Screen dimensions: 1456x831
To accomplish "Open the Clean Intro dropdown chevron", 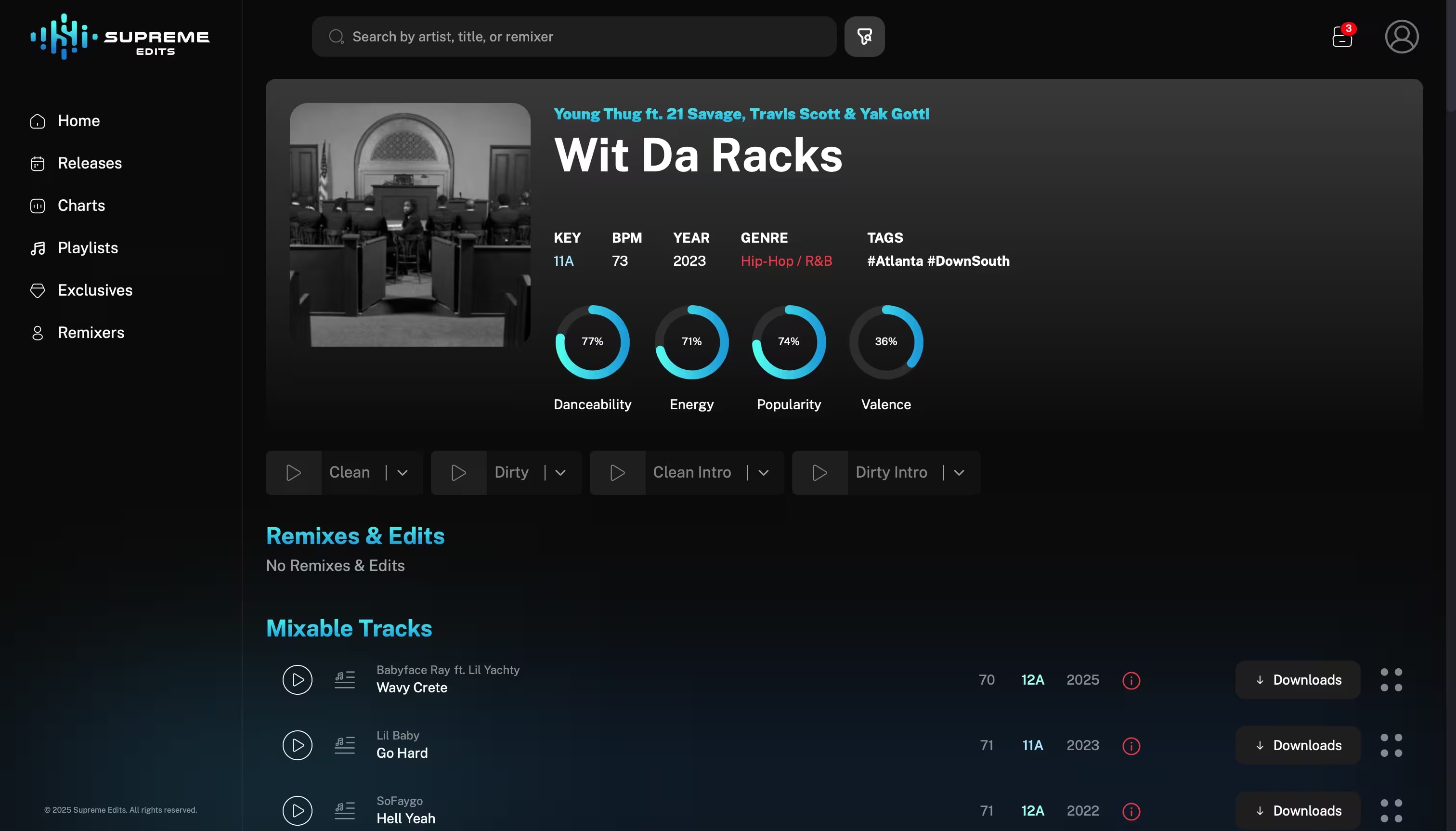I will click(764, 472).
